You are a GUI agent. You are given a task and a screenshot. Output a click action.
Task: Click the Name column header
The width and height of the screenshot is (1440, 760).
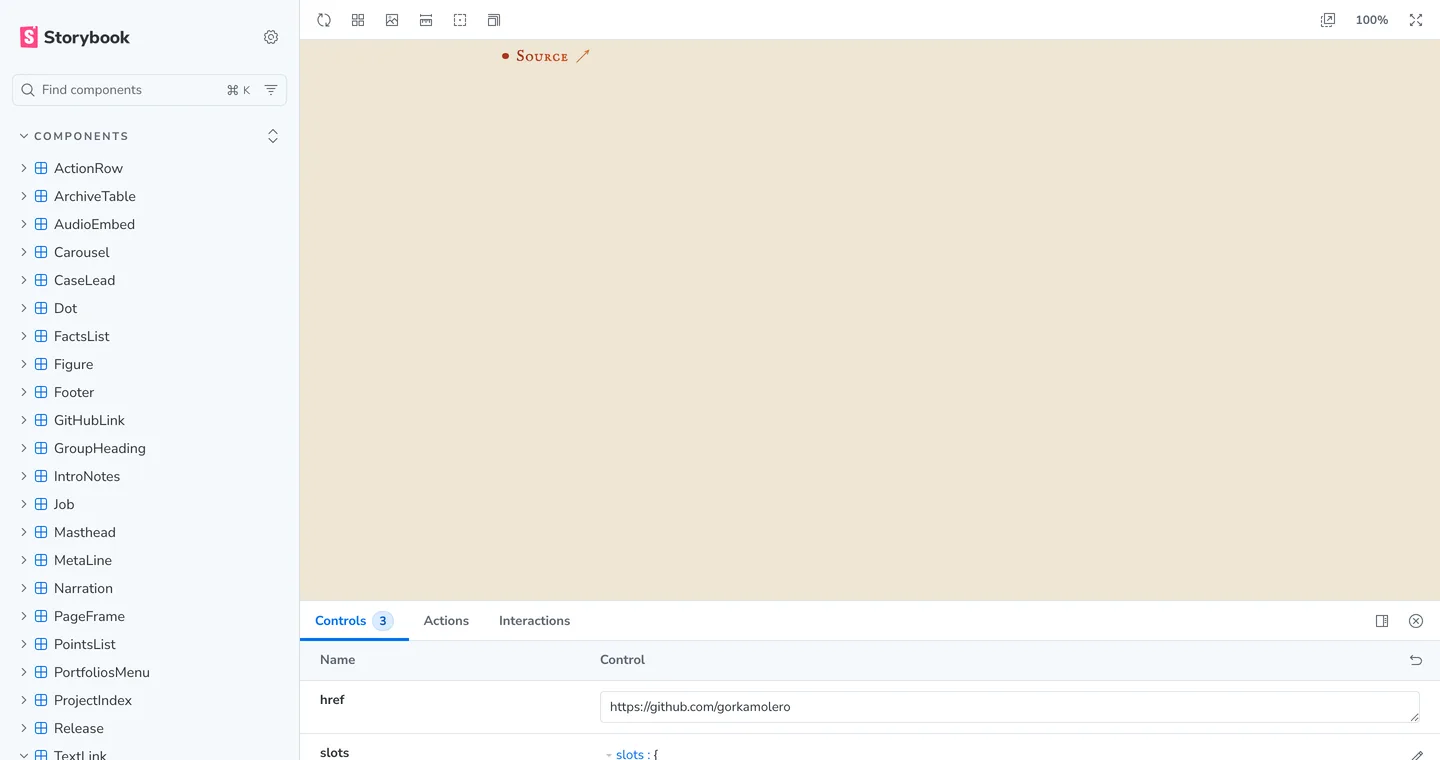point(338,660)
